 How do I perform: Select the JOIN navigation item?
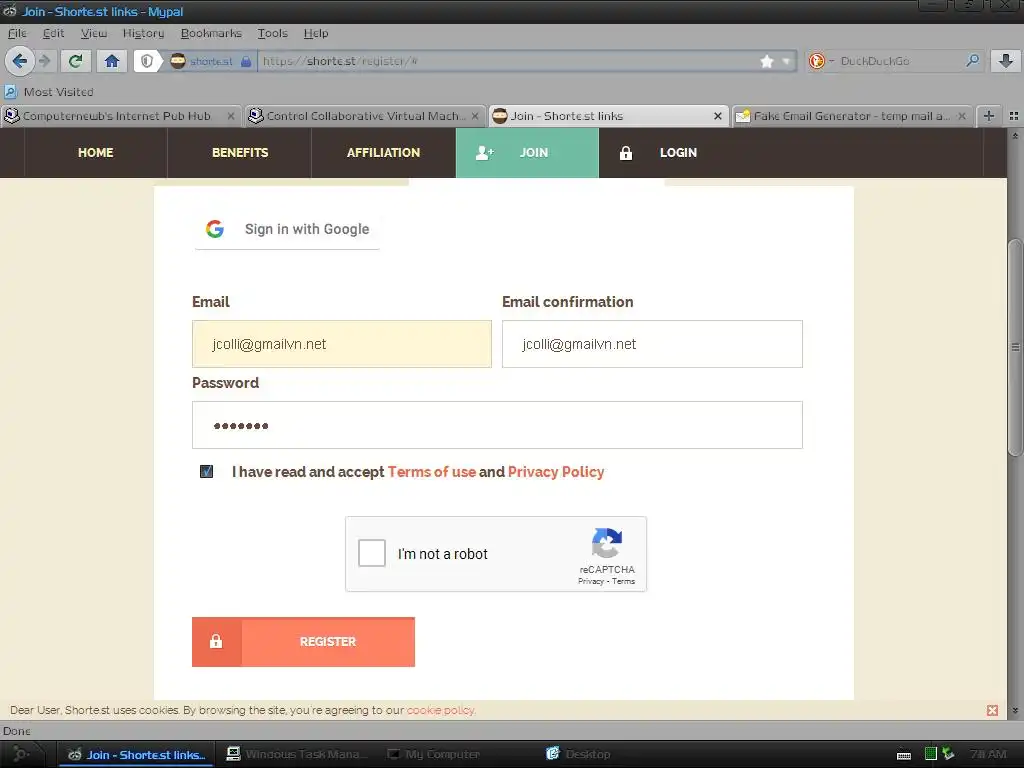[527, 153]
